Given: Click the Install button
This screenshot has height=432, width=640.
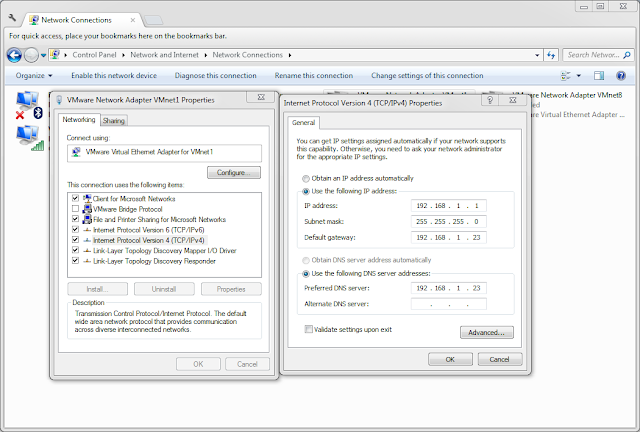Looking at the screenshot, I should pyautogui.click(x=97, y=289).
